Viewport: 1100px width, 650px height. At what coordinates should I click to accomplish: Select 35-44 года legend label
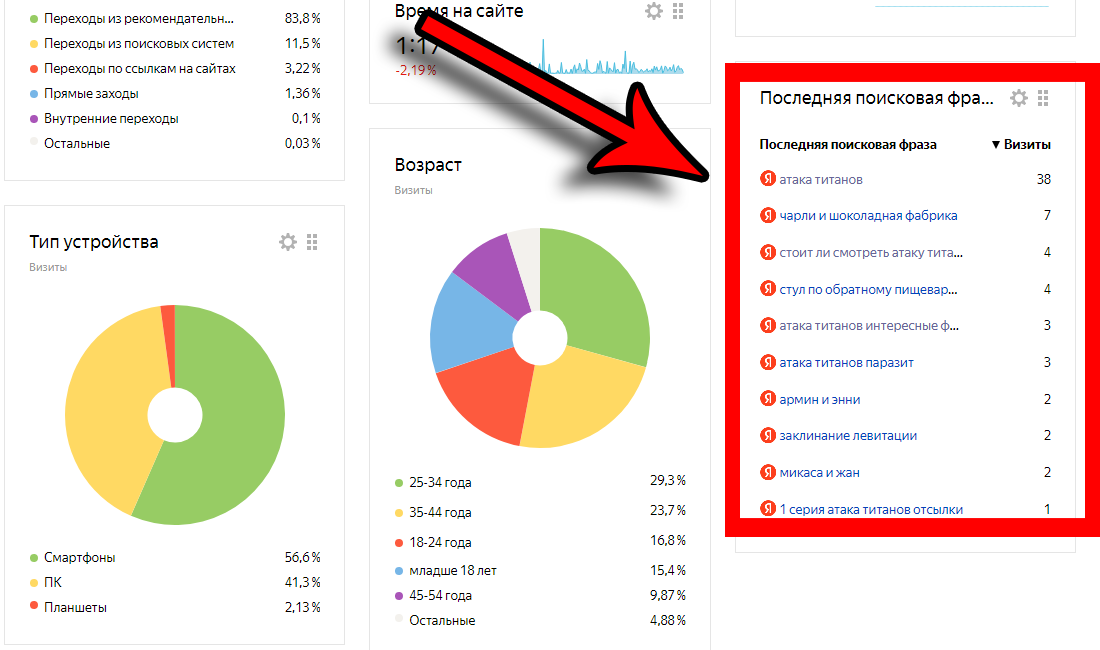[x=440, y=513]
